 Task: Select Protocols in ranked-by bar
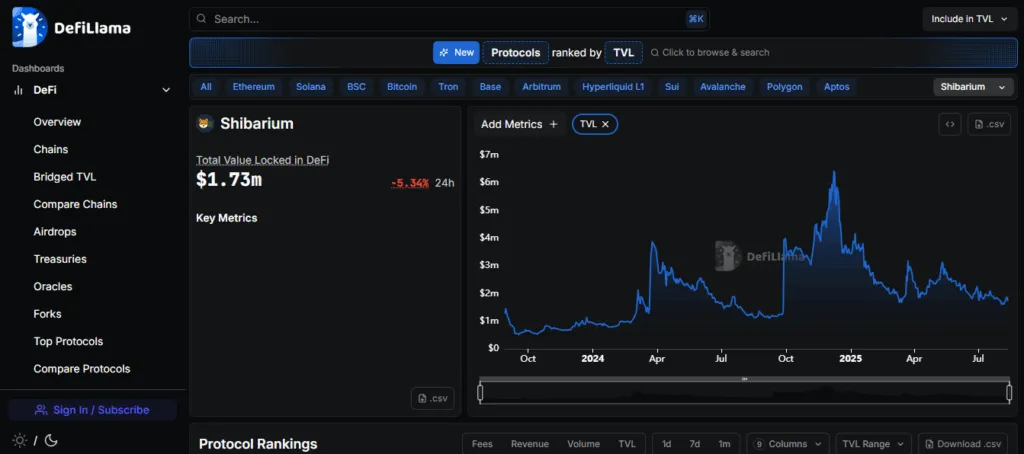click(515, 52)
